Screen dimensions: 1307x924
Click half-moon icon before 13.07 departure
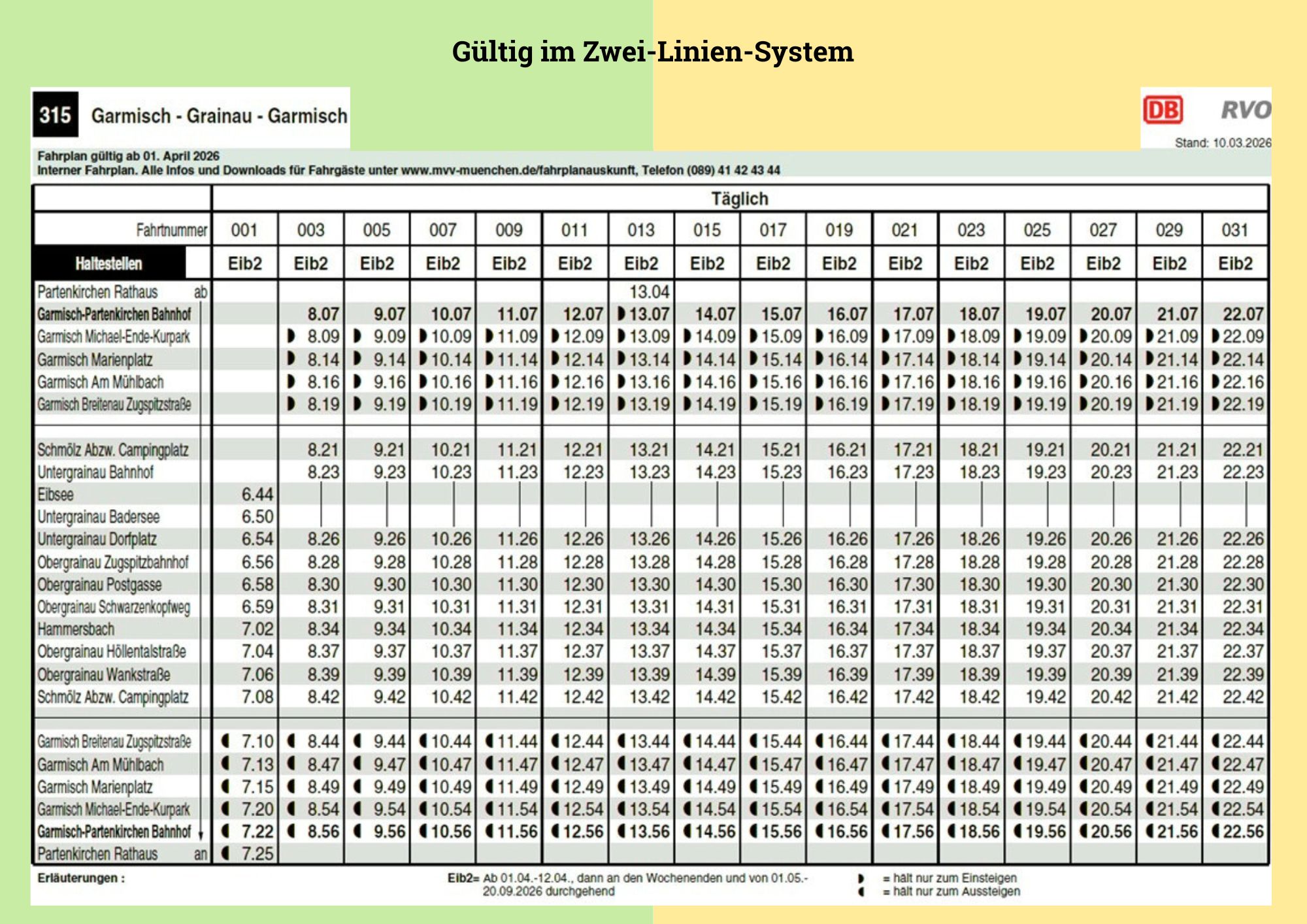point(621,314)
